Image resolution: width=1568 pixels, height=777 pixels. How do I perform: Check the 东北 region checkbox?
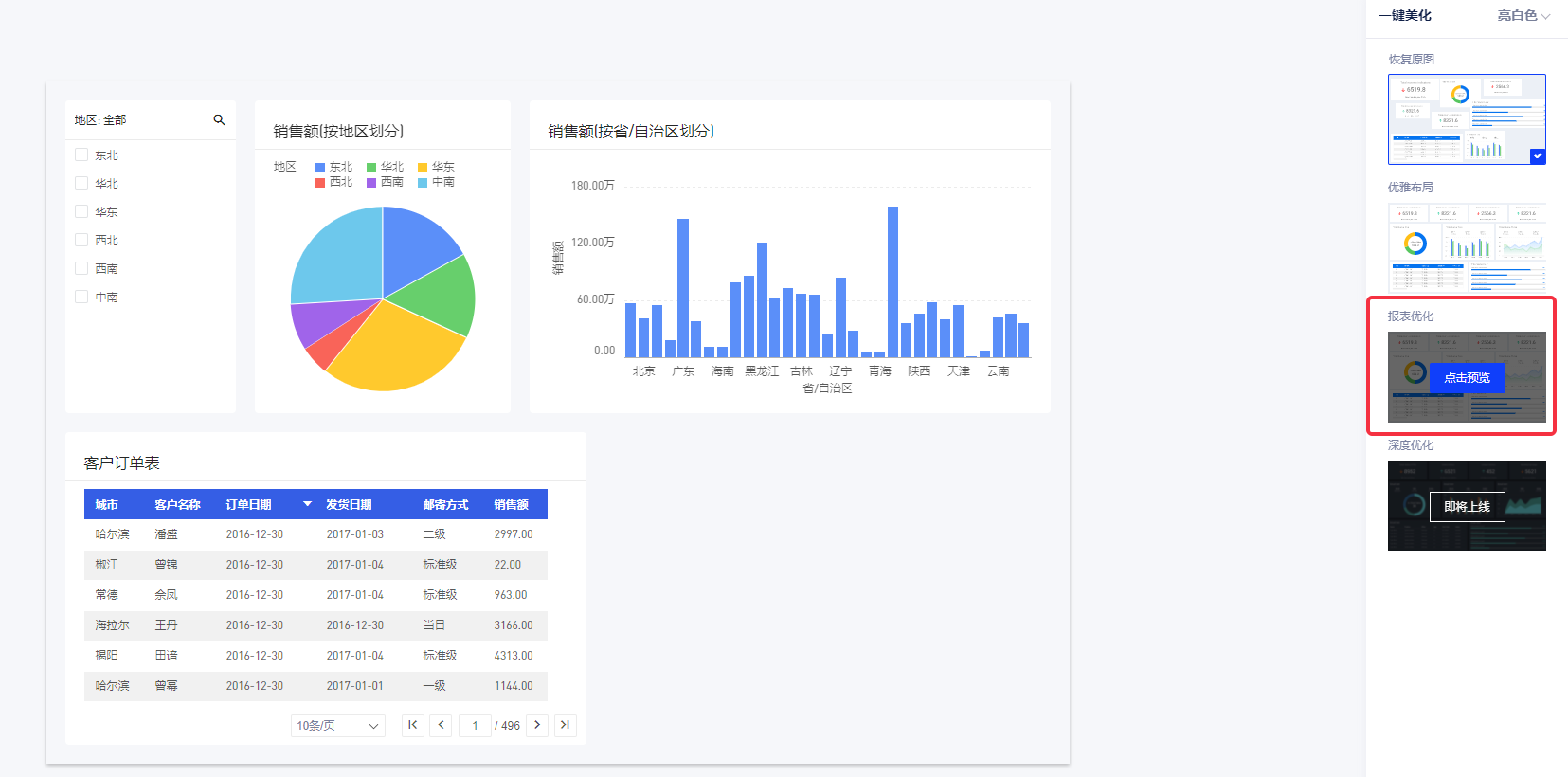81,154
